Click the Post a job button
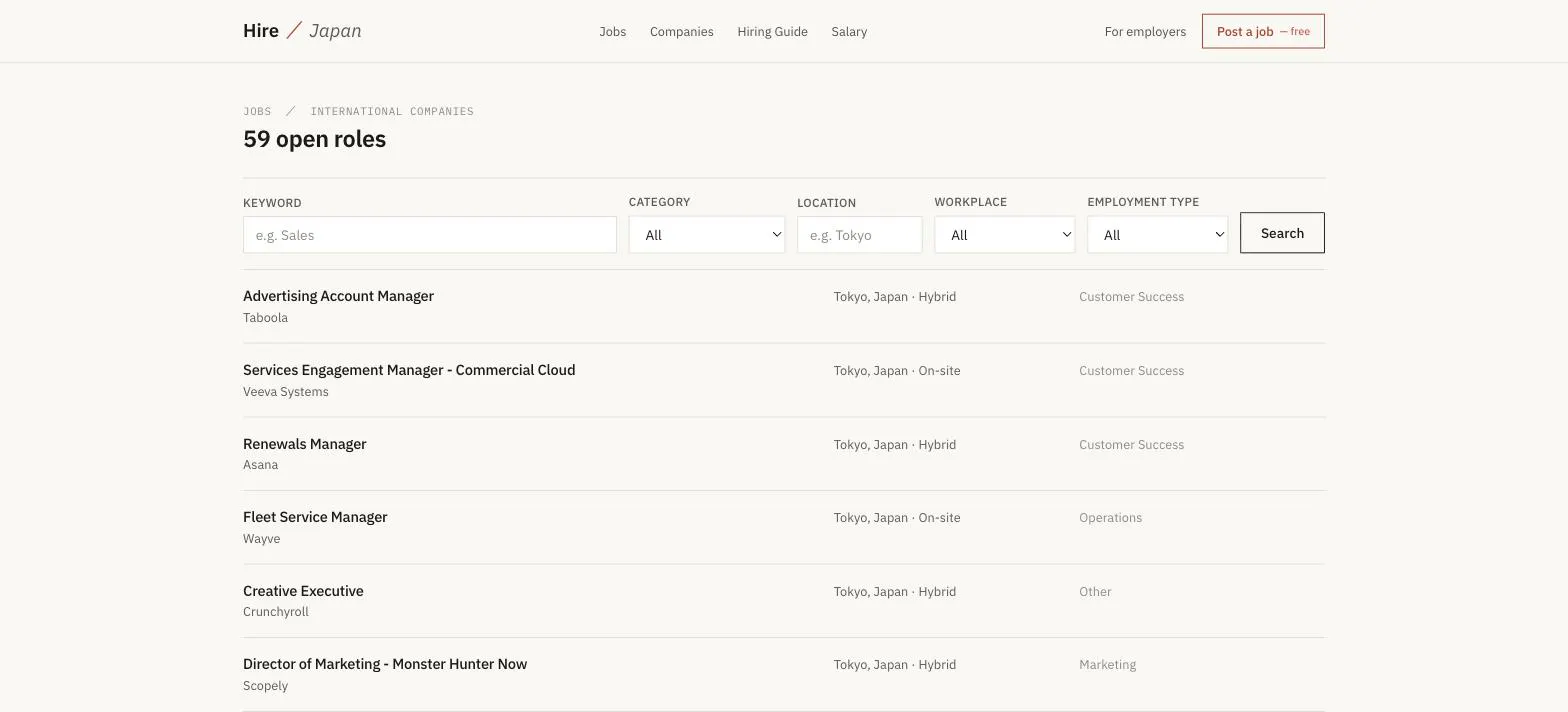This screenshot has height=712, width=1568. (1263, 31)
